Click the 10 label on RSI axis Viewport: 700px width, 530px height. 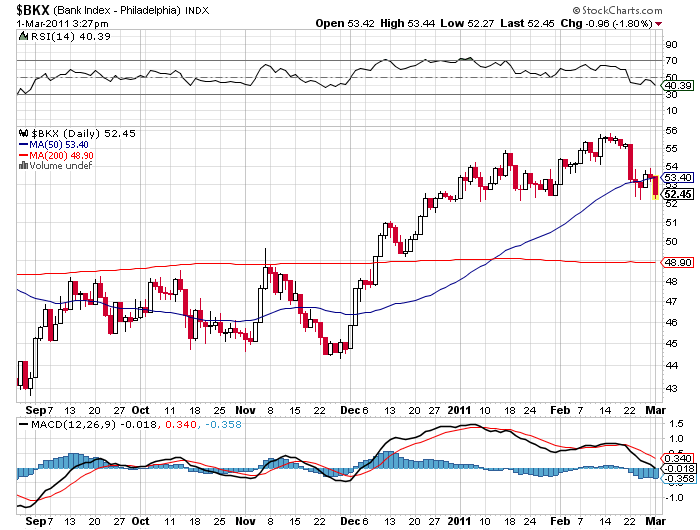tap(671, 111)
